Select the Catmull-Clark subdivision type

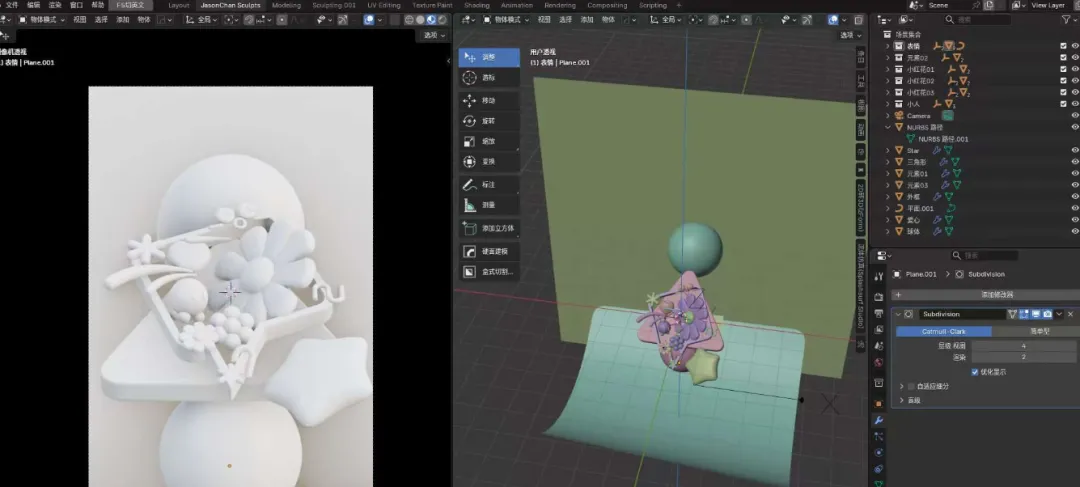pyautogui.click(x=944, y=331)
